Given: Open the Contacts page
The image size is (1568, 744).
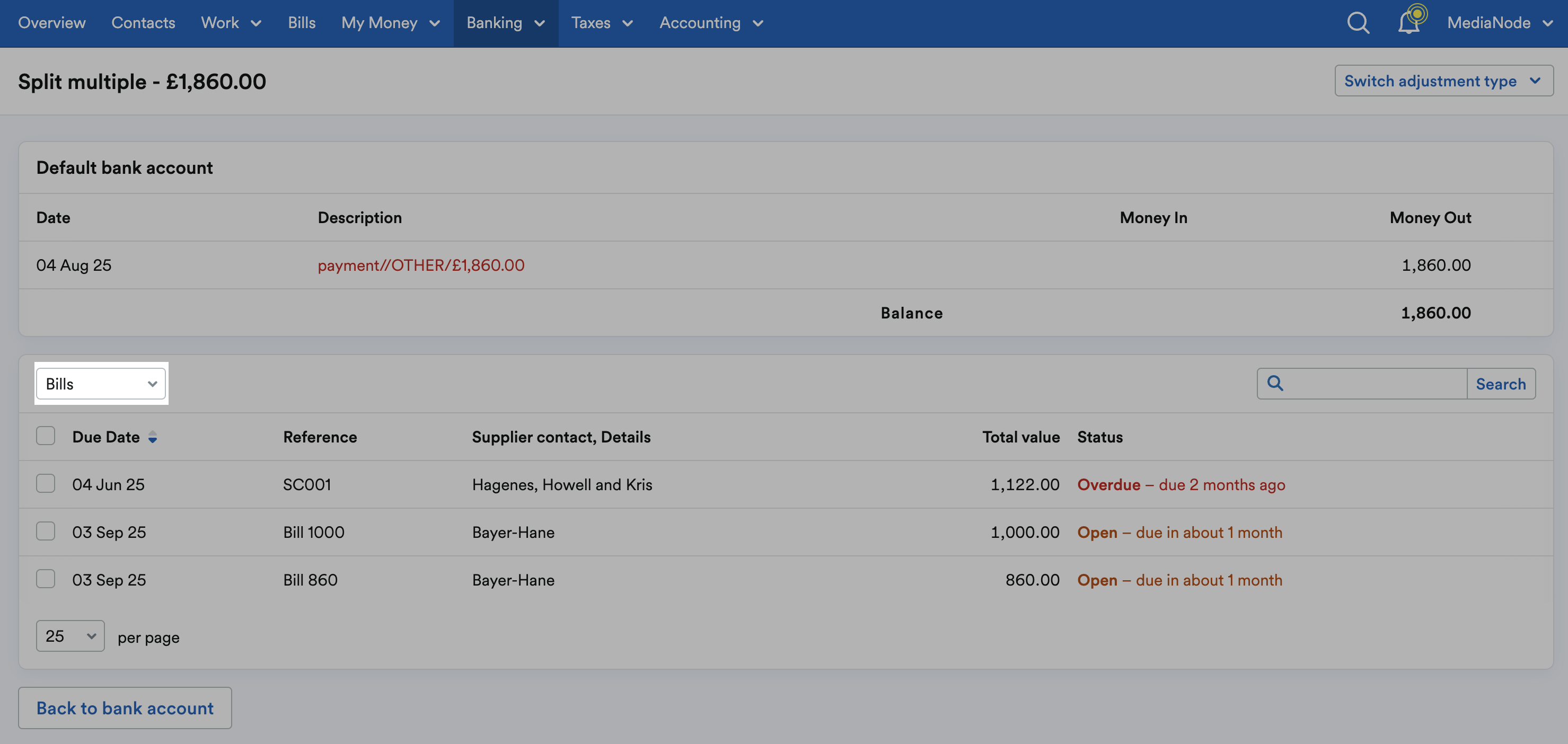Looking at the screenshot, I should [x=143, y=23].
